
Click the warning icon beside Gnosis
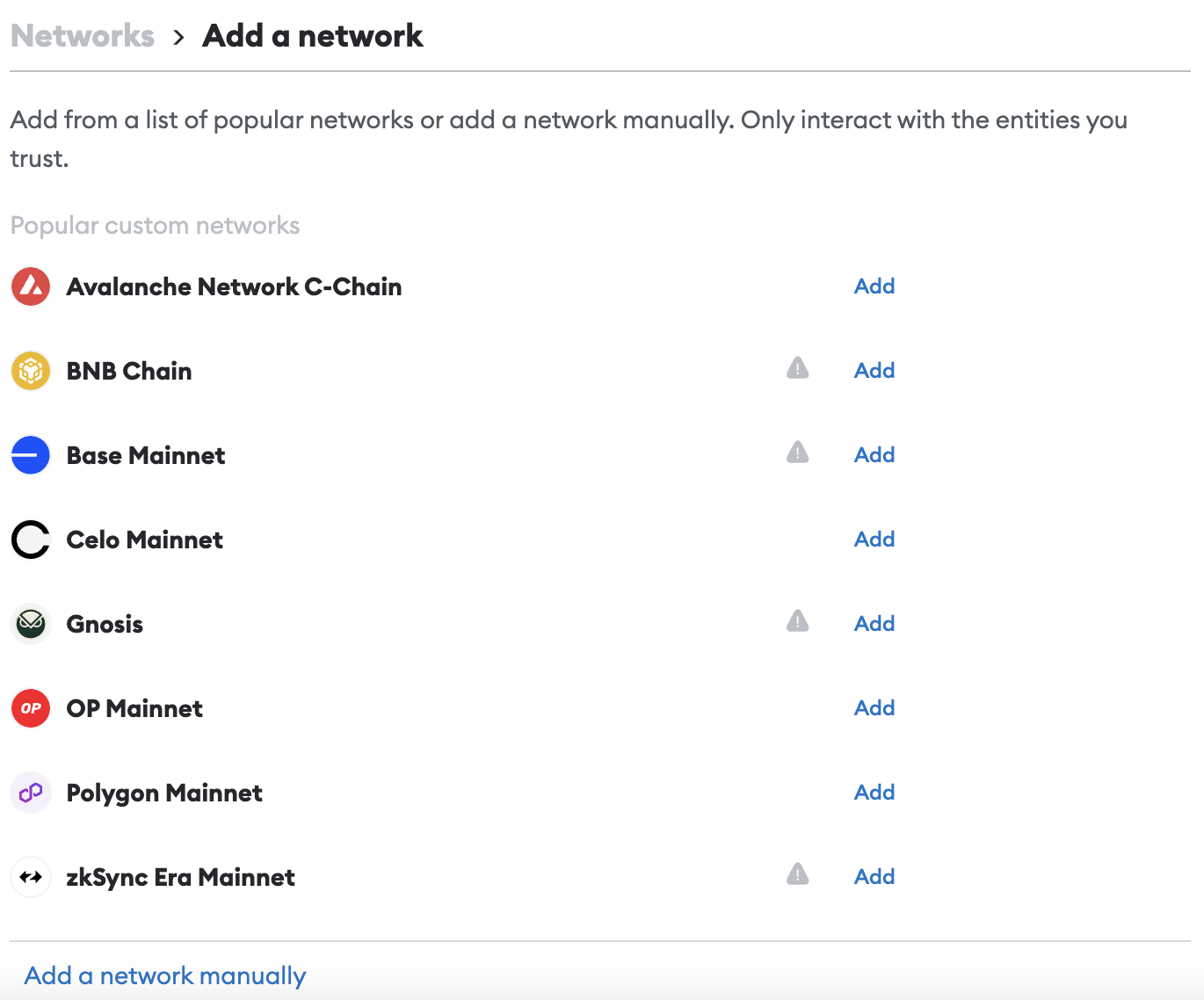[797, 621]
